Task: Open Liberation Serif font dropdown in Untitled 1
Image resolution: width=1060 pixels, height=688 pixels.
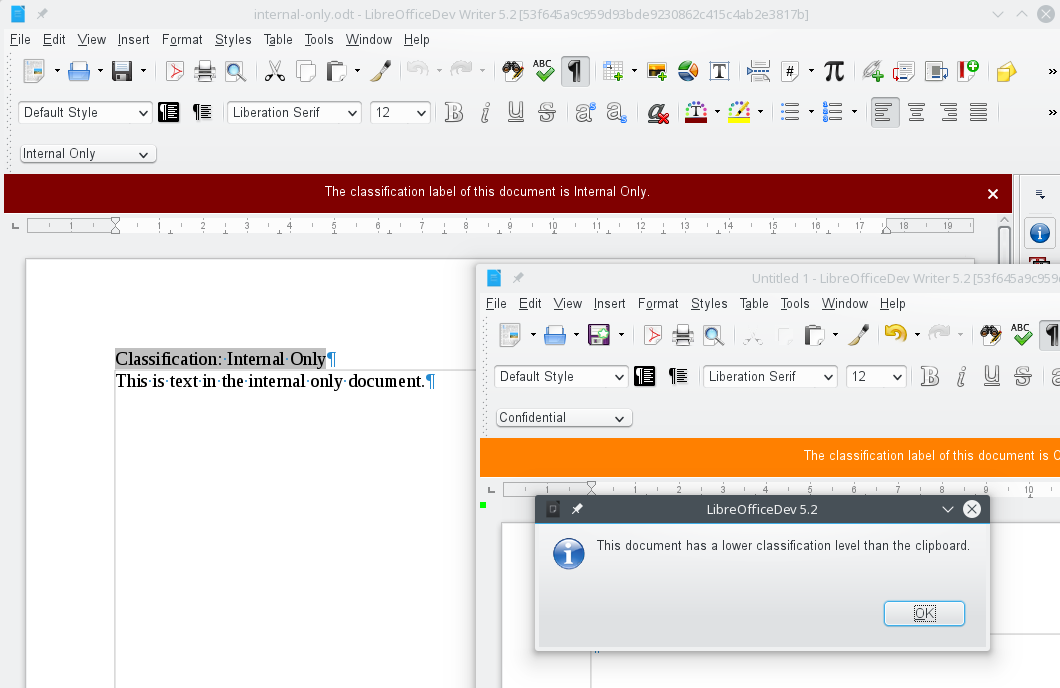Action: (x=828, y=377)
